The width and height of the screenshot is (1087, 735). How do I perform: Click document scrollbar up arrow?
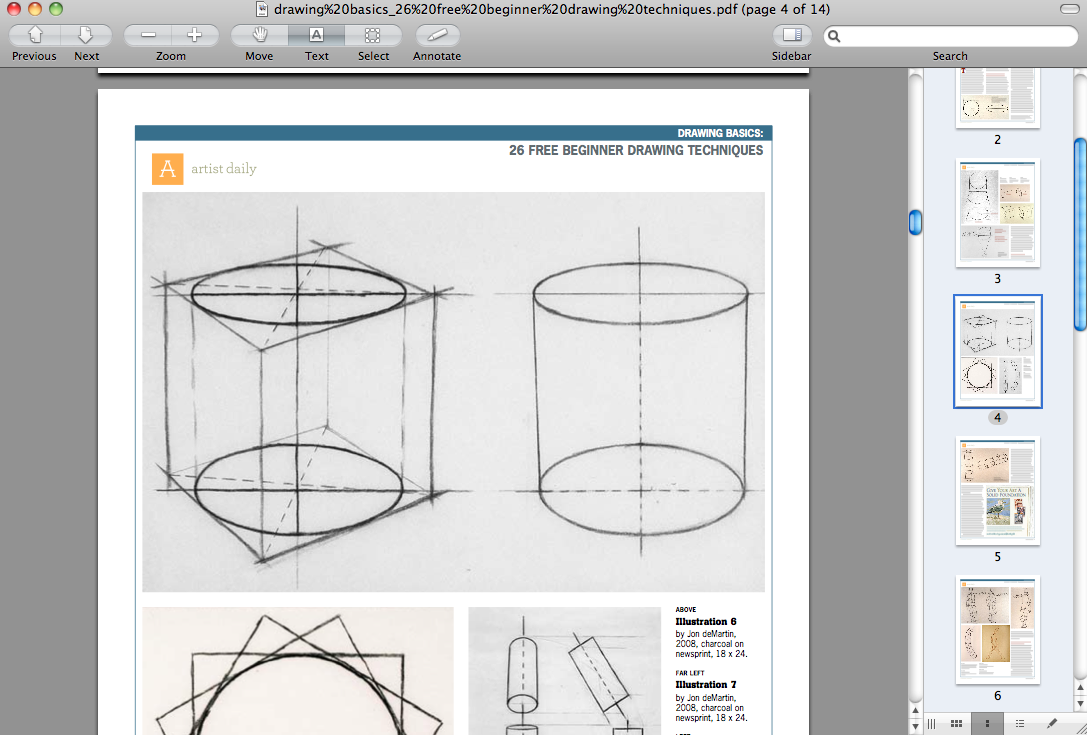coord(915,710)
